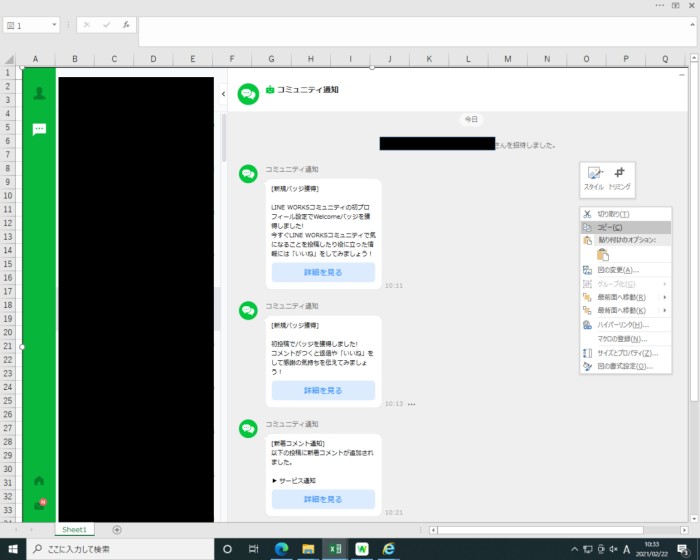
Task: Expand the 最背面へ移動 submenu arrow
Action: pyautogui.click(x=665, y=310)
